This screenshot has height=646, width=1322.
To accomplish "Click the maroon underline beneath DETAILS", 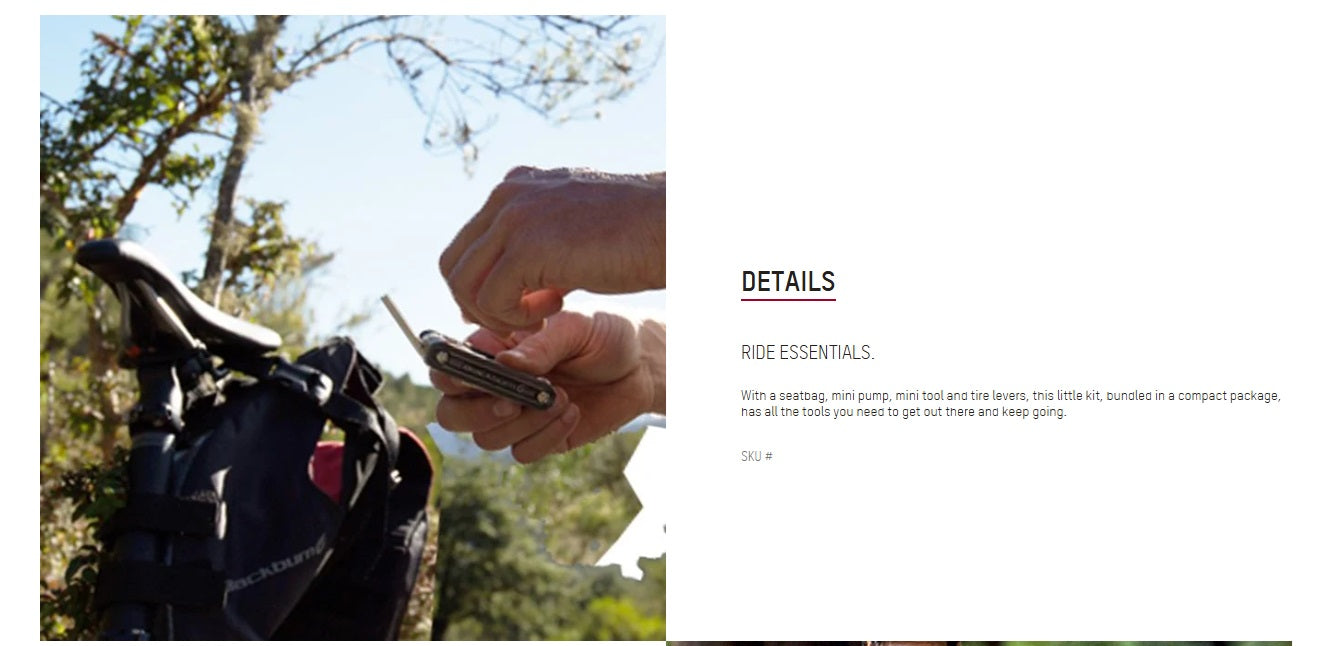I will pyautogui.click(x=788, y=299).
